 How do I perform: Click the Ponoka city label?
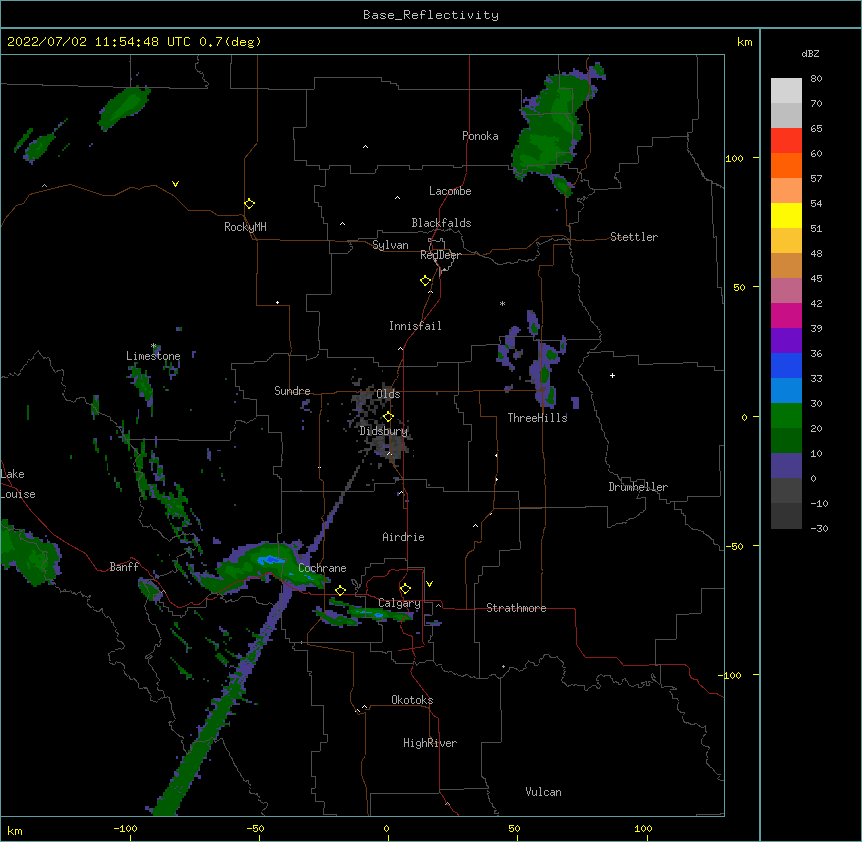[480, 136]
